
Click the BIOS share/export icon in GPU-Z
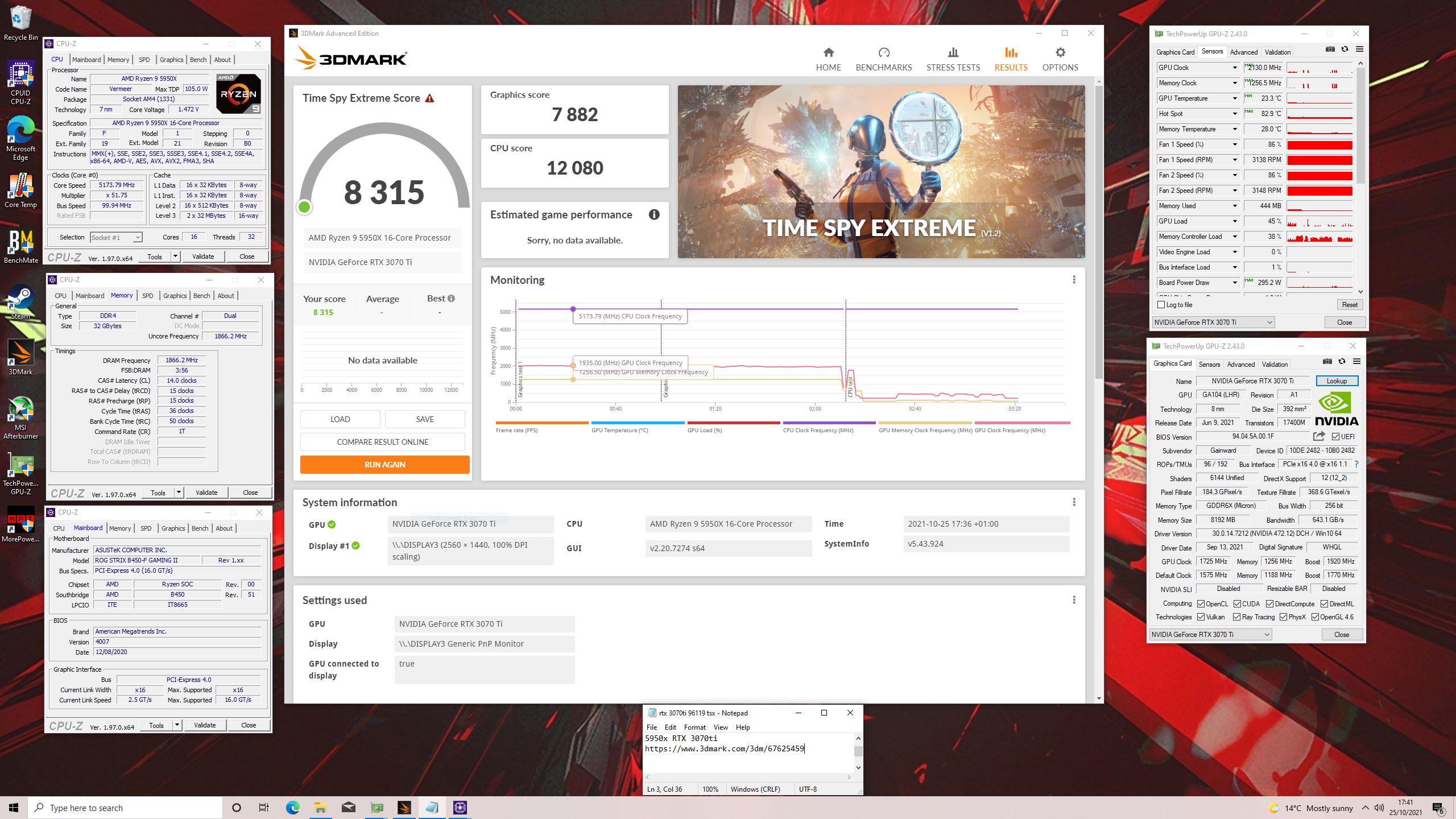[x=1319, y=436]
